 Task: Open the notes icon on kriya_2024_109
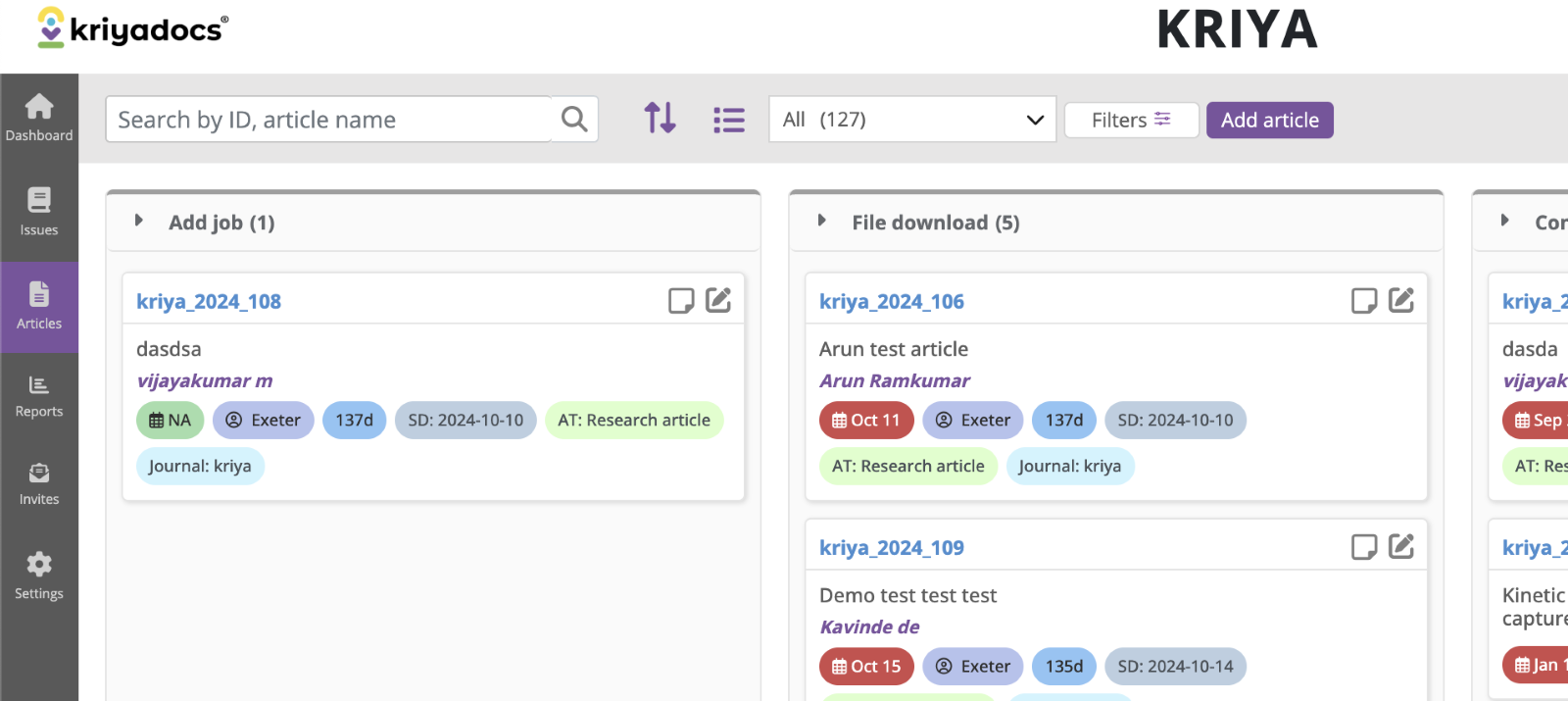point(1363,546)
